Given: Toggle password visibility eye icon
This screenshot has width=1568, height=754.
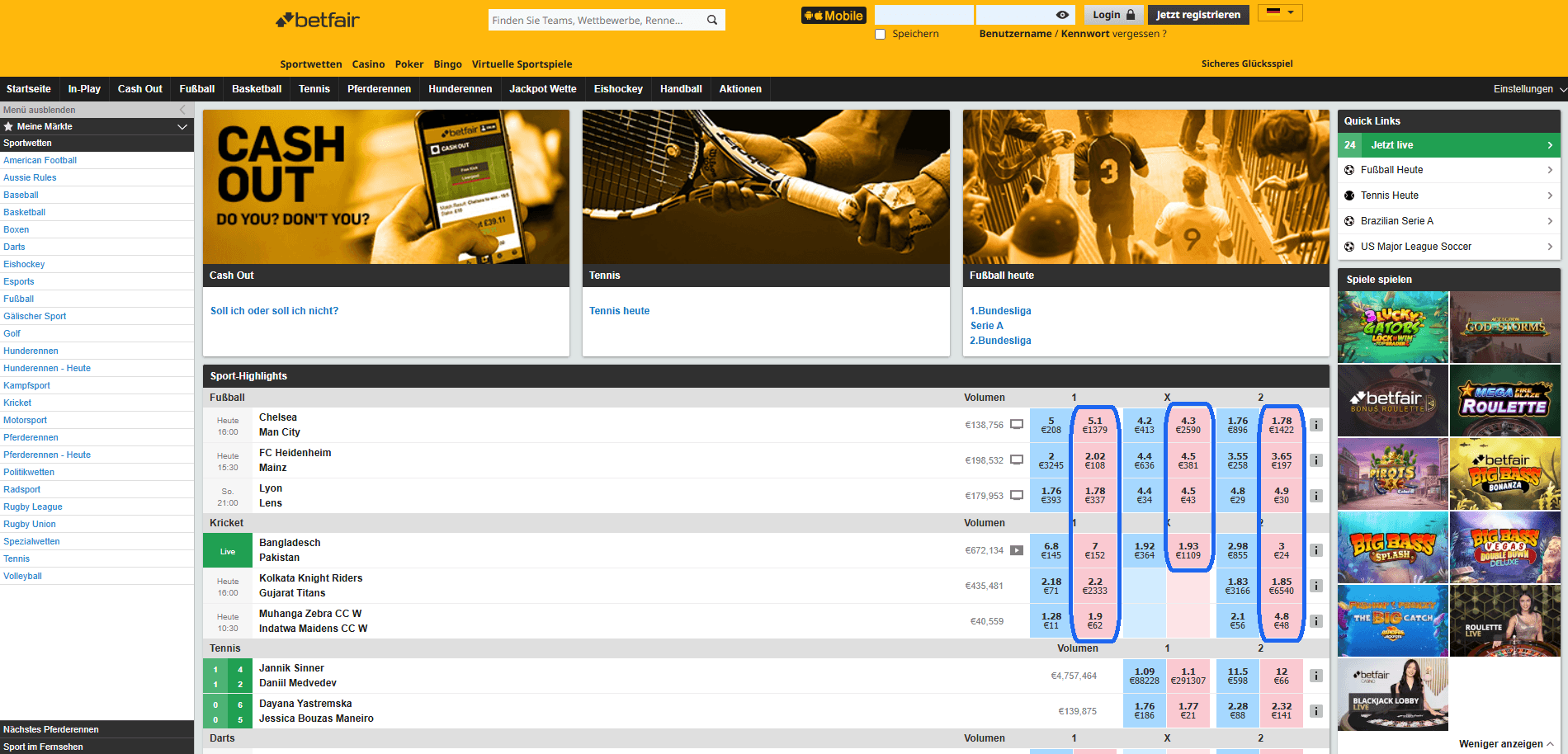Looking at the screenshot, I should click(1062, 15).
